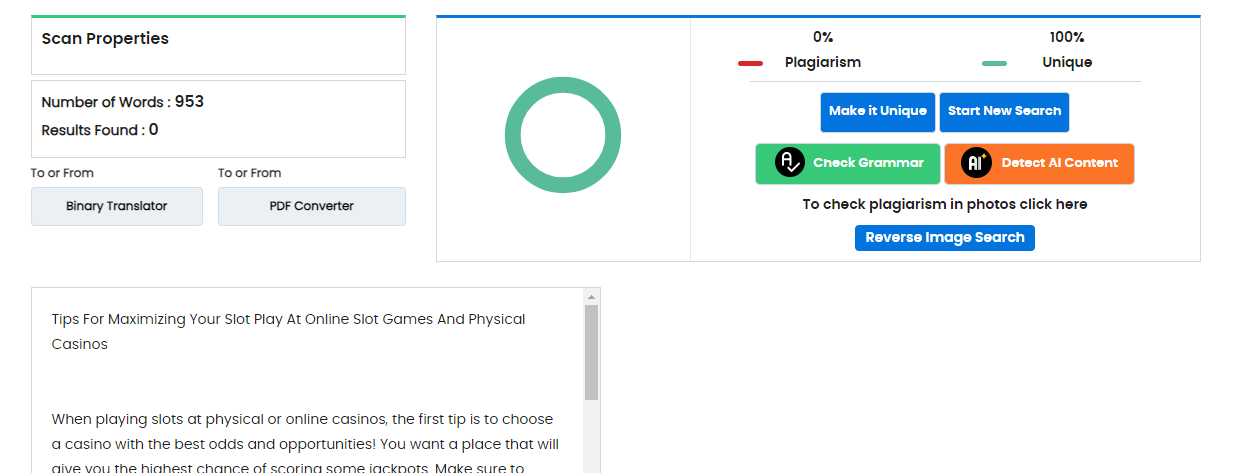
Task: Follow the 'check plagiarism in photos click here' link
Action: [x=945, y=204]
